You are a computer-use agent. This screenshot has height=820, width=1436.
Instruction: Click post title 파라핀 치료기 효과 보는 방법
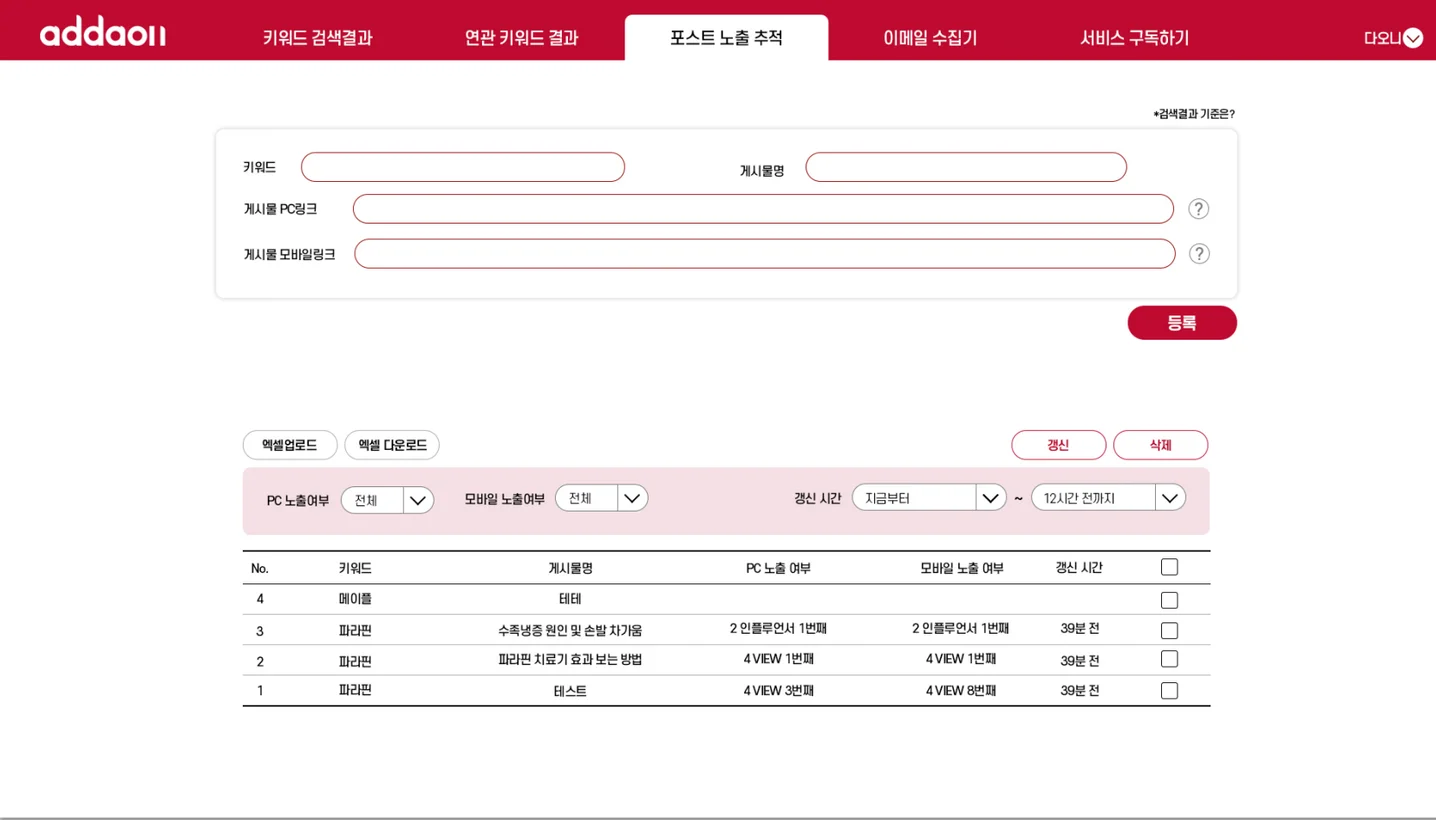point(570,660)
